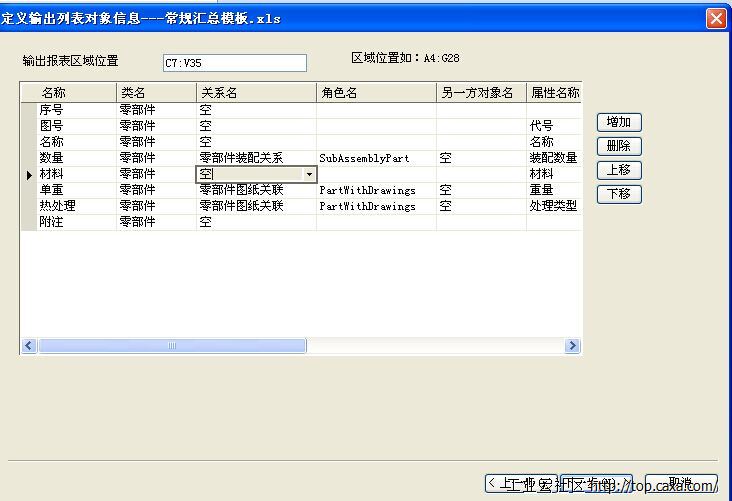Click the horizontal scrollbar right arrow
732x501 pixels.
573,346
